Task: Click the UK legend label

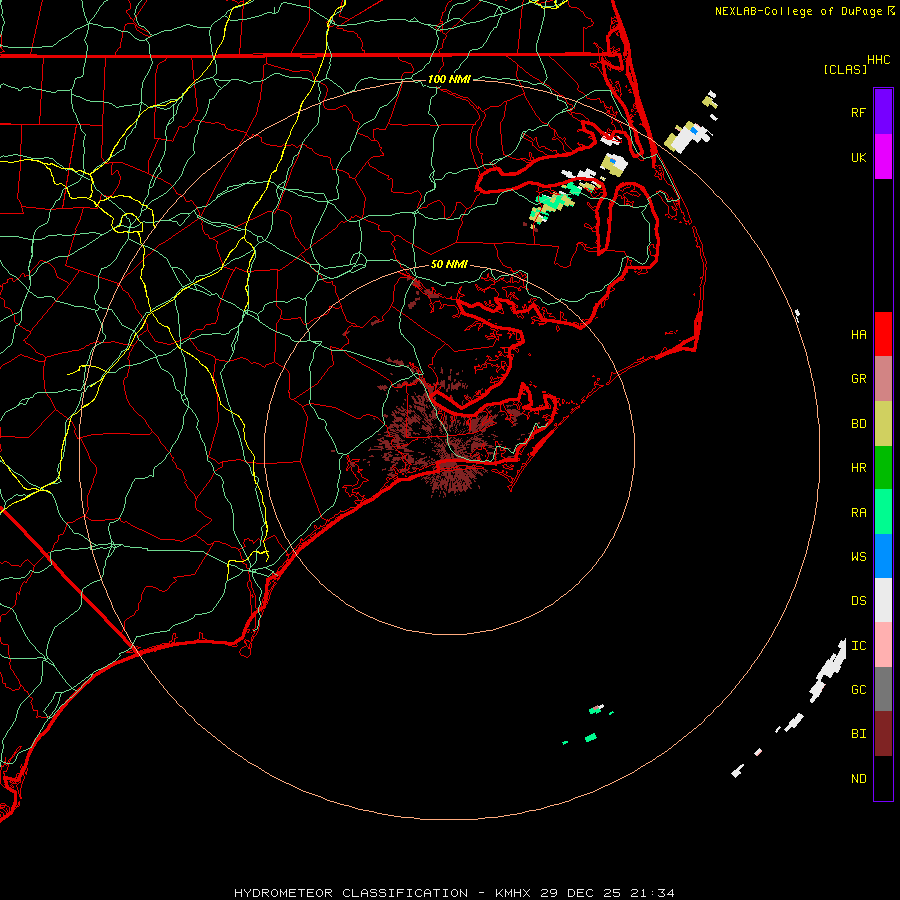Action: [x=858, y=157]
